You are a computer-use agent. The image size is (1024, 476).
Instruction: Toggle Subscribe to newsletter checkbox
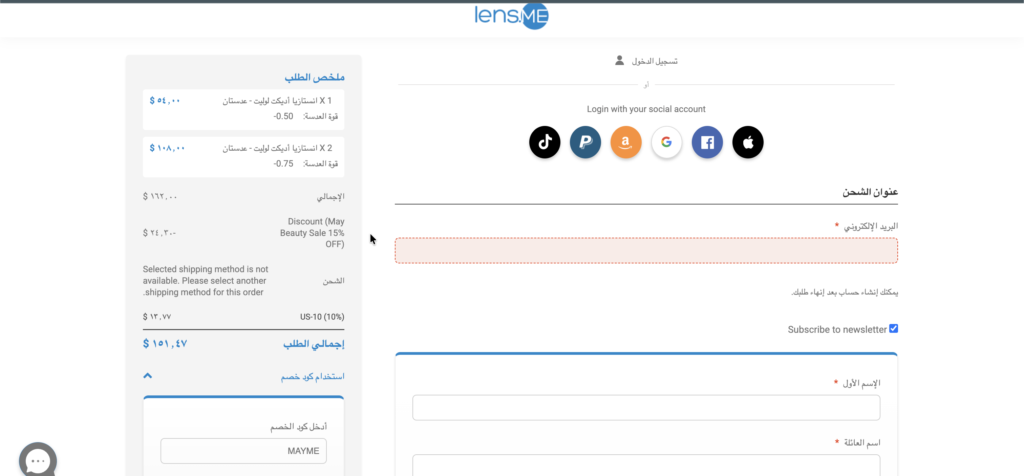click(x=893, y=329)
